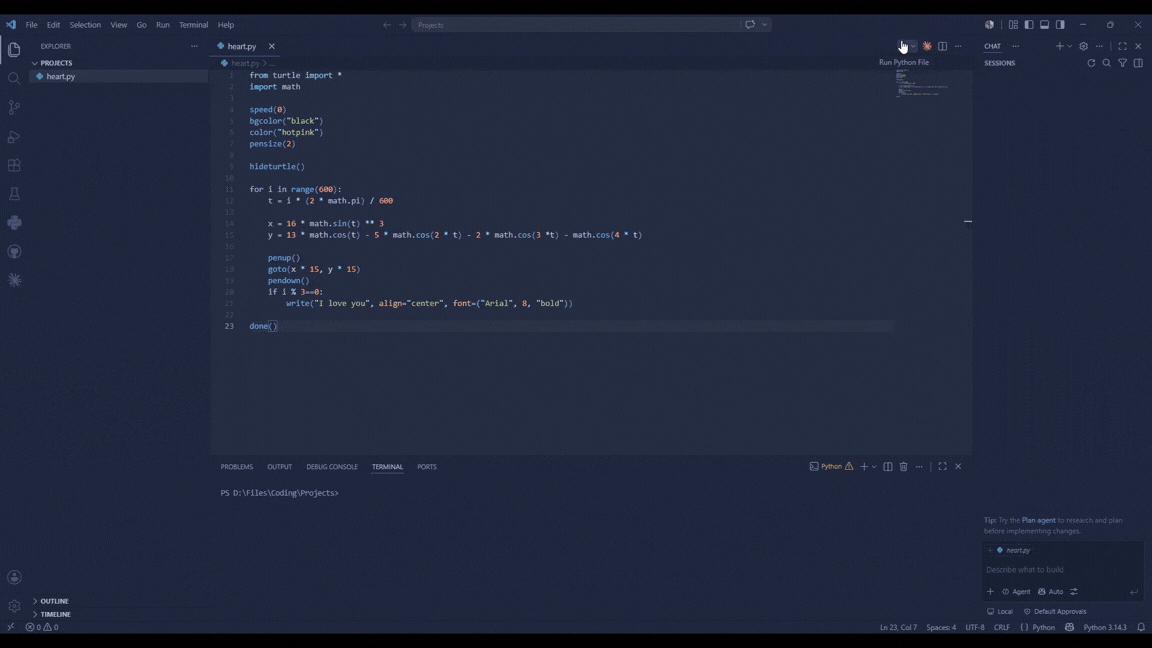Click the Plan agent link

pyautogui.click(x=1038, y=520)
